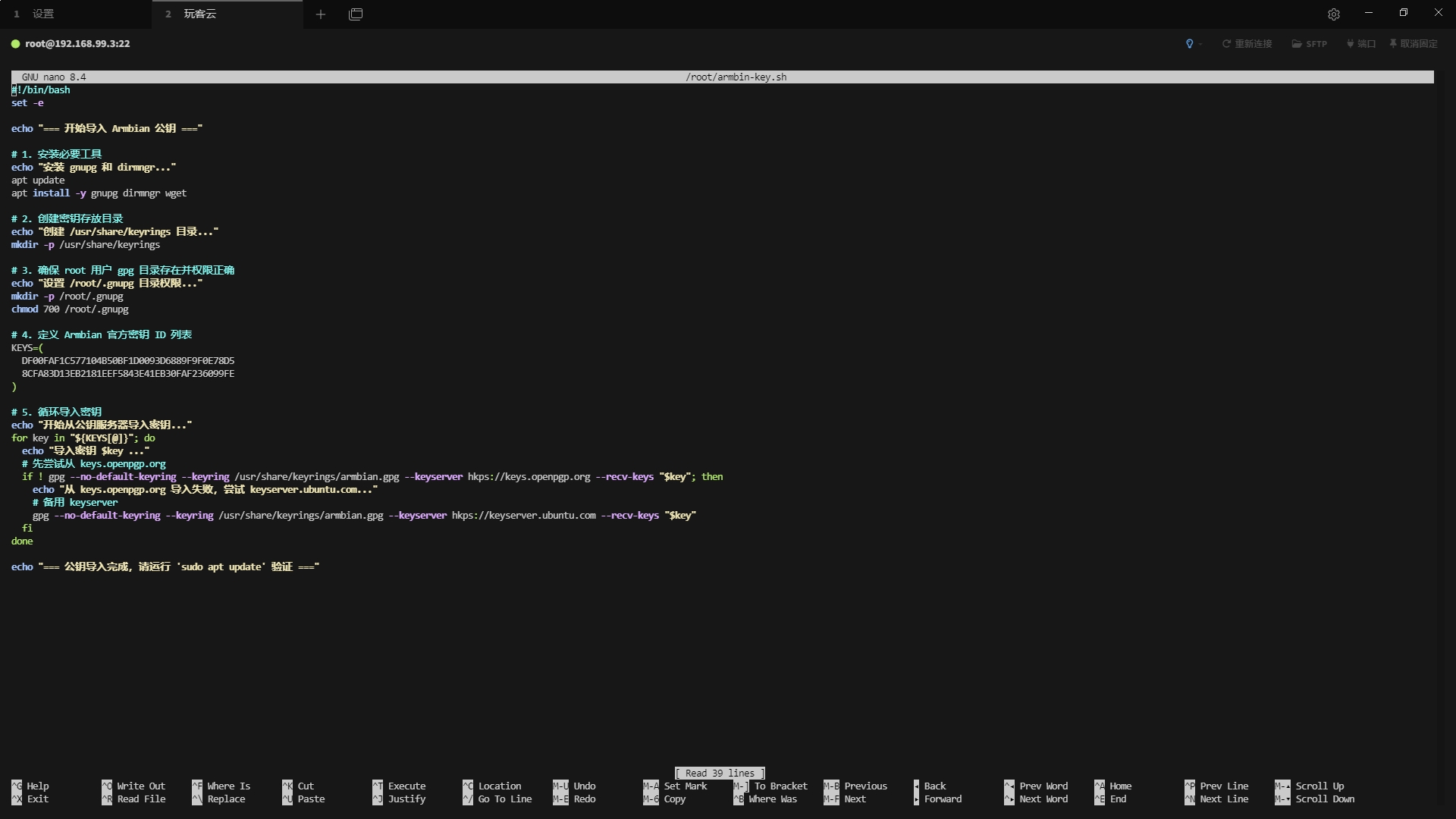Open the SFTP file panel
1456x819 pixels.
point(1310,44)
